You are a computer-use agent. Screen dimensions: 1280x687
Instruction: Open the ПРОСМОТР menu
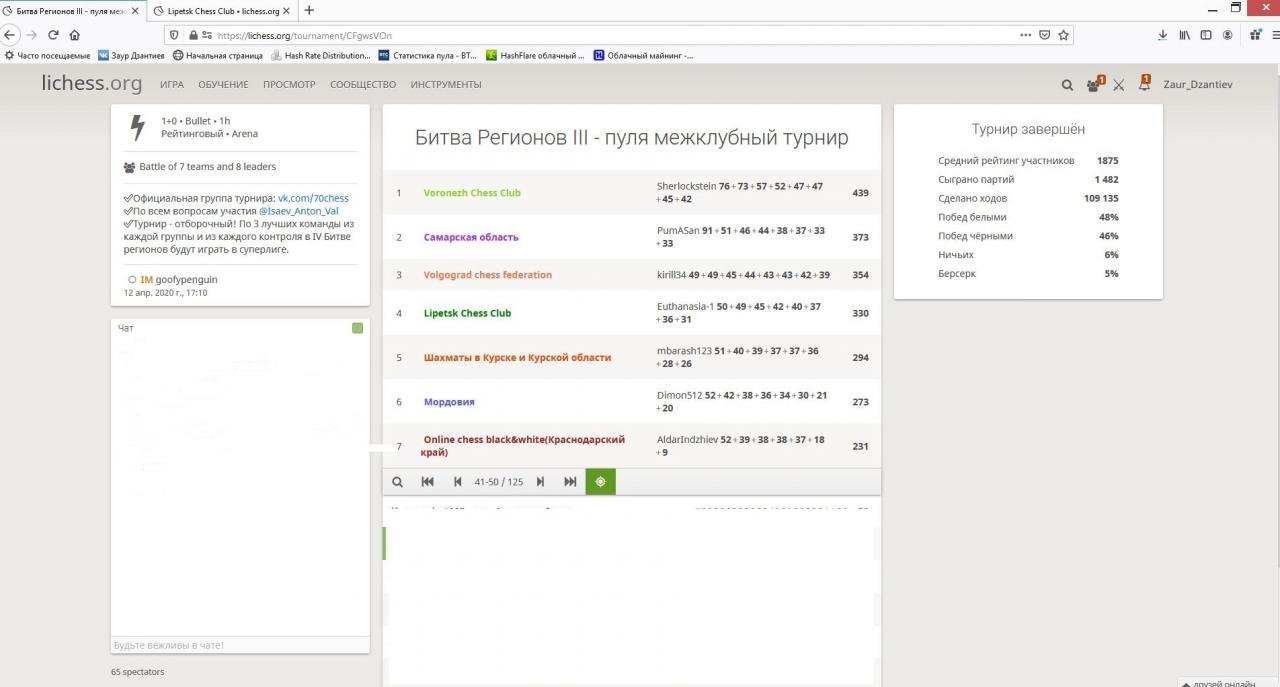(x=289, y=85)
